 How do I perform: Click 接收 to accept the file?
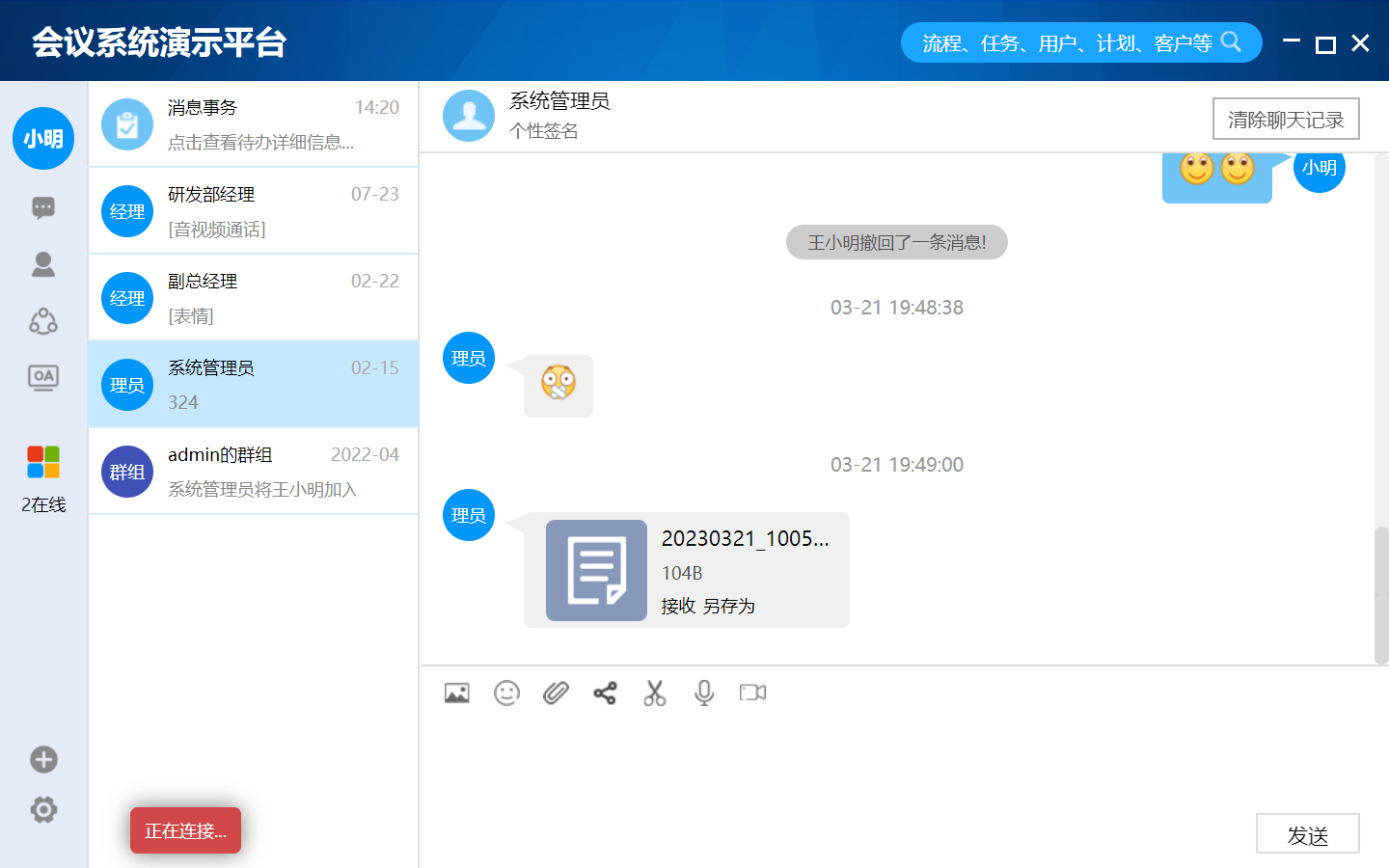(x=678, y=606)
